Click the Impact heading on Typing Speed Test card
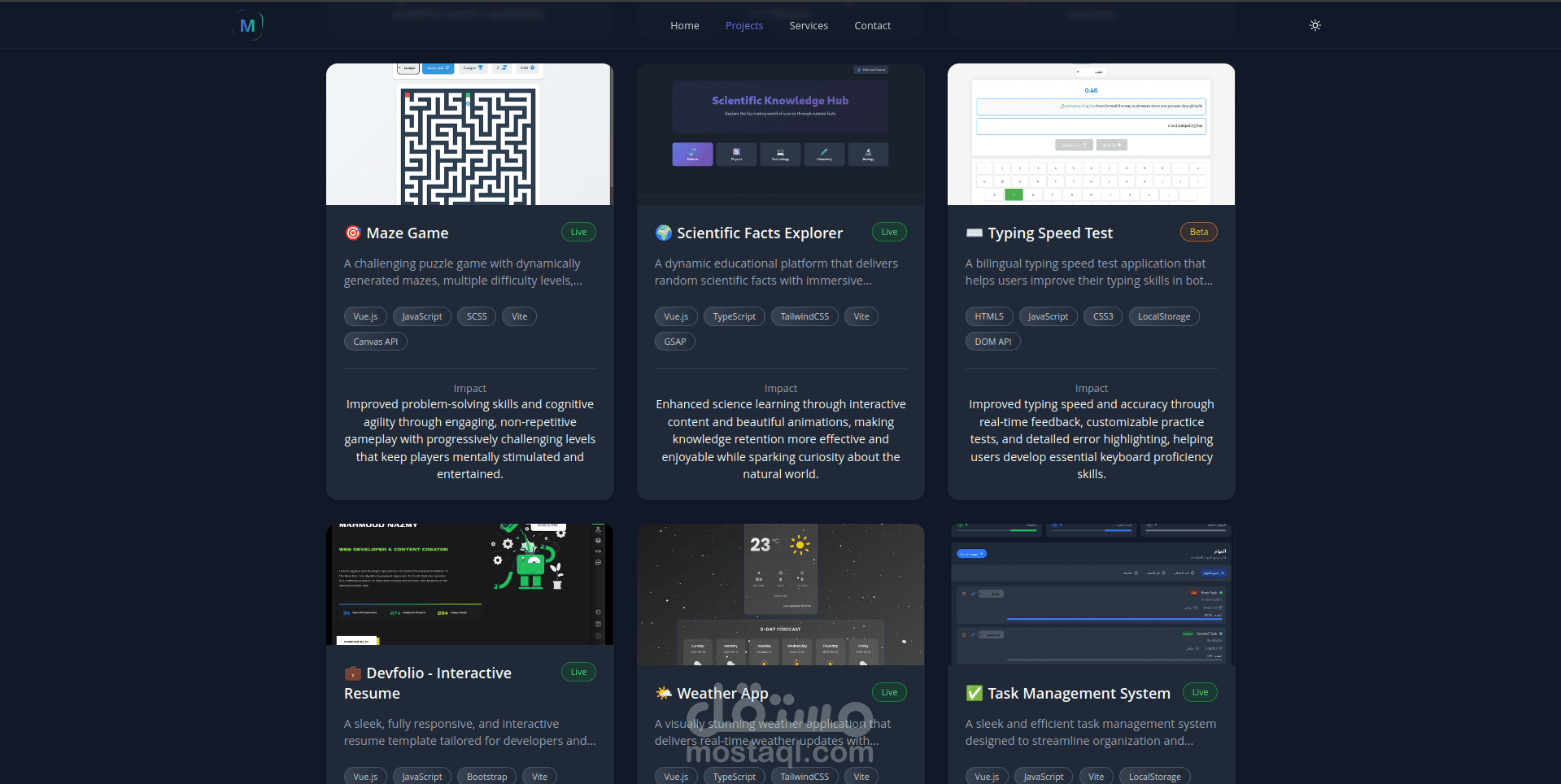1561x784 pixels. [x=1091, y=389]
